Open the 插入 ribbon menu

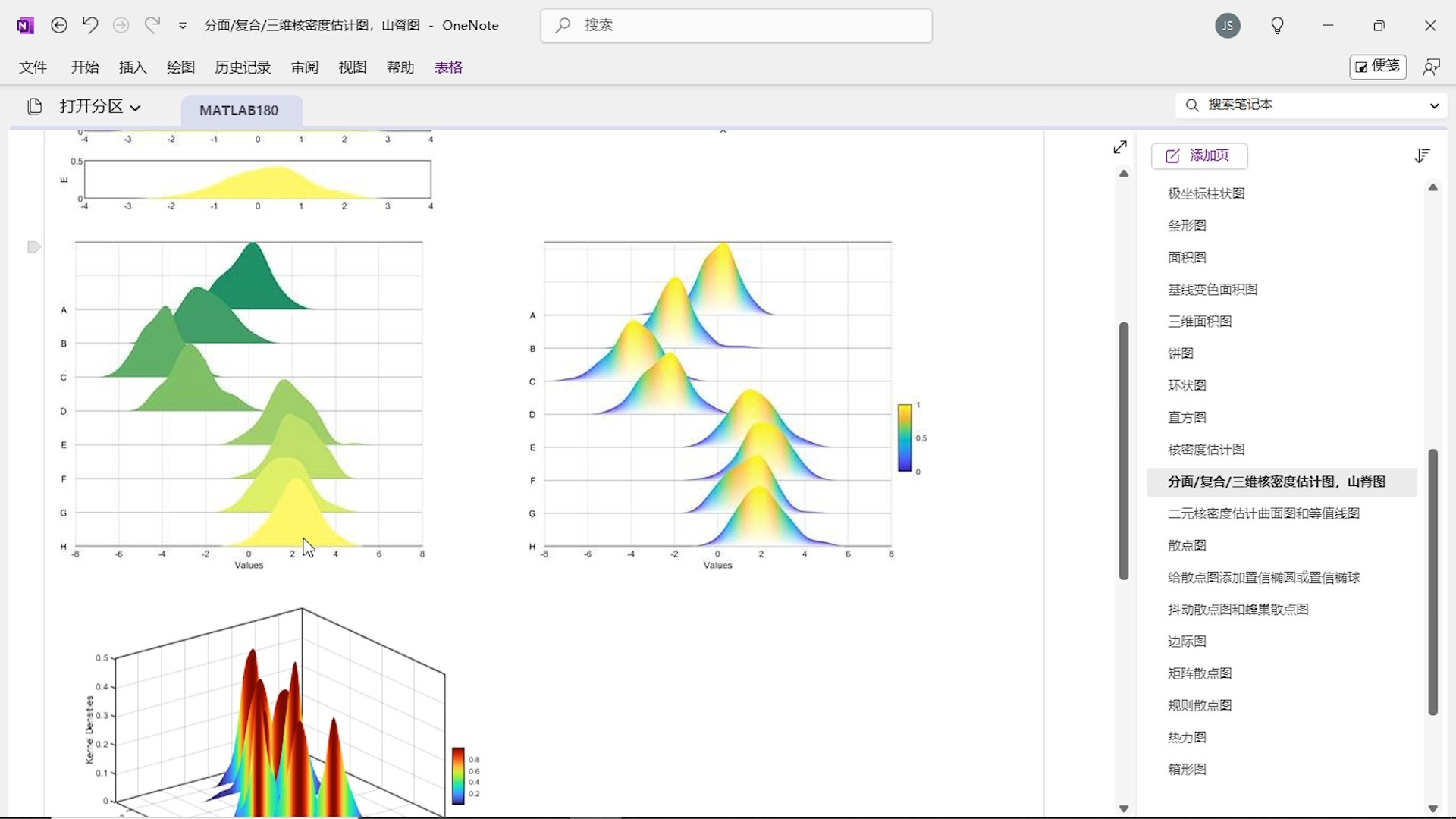[133, 67]
